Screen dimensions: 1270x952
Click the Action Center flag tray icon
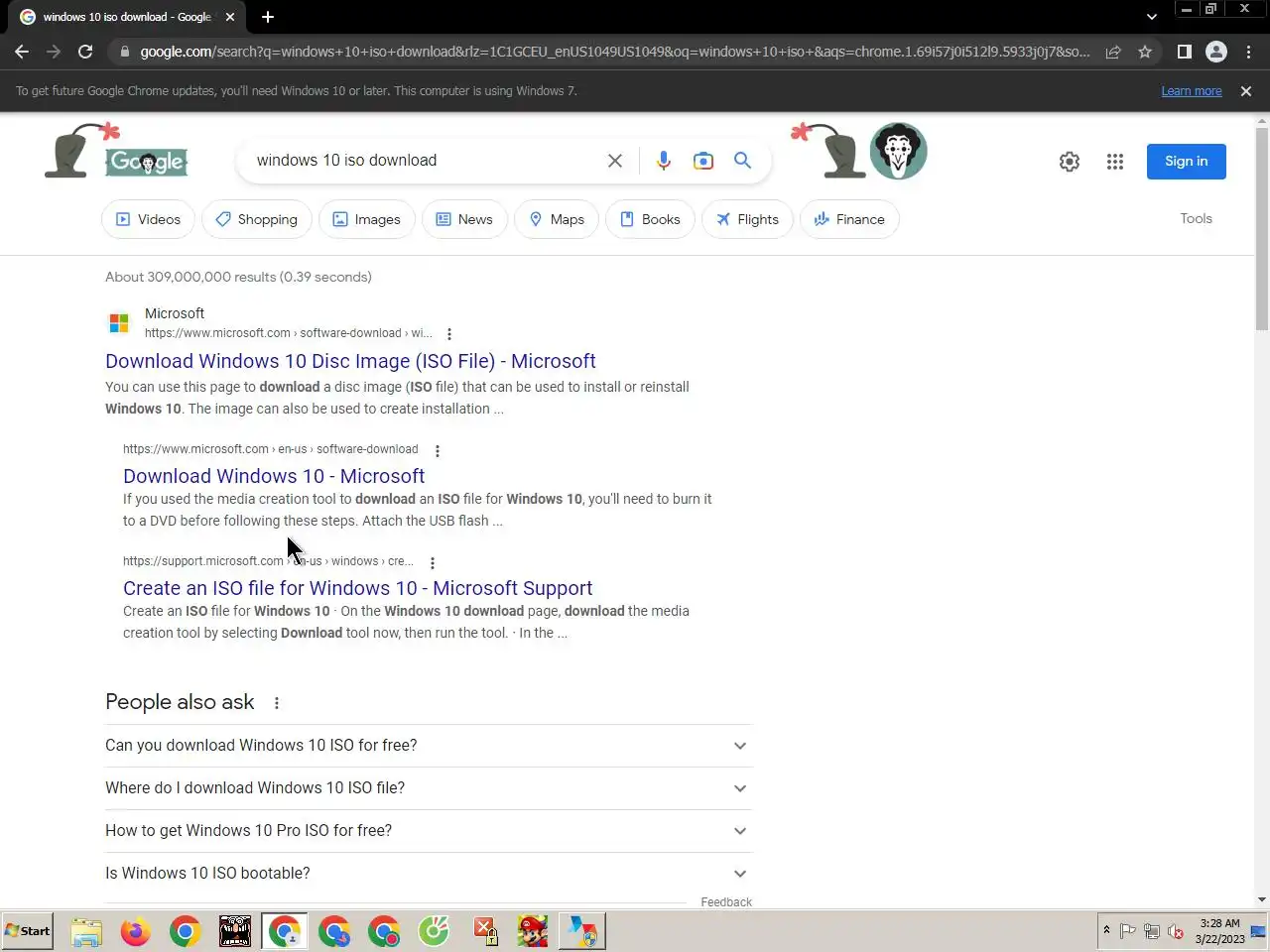[1128, 931]
